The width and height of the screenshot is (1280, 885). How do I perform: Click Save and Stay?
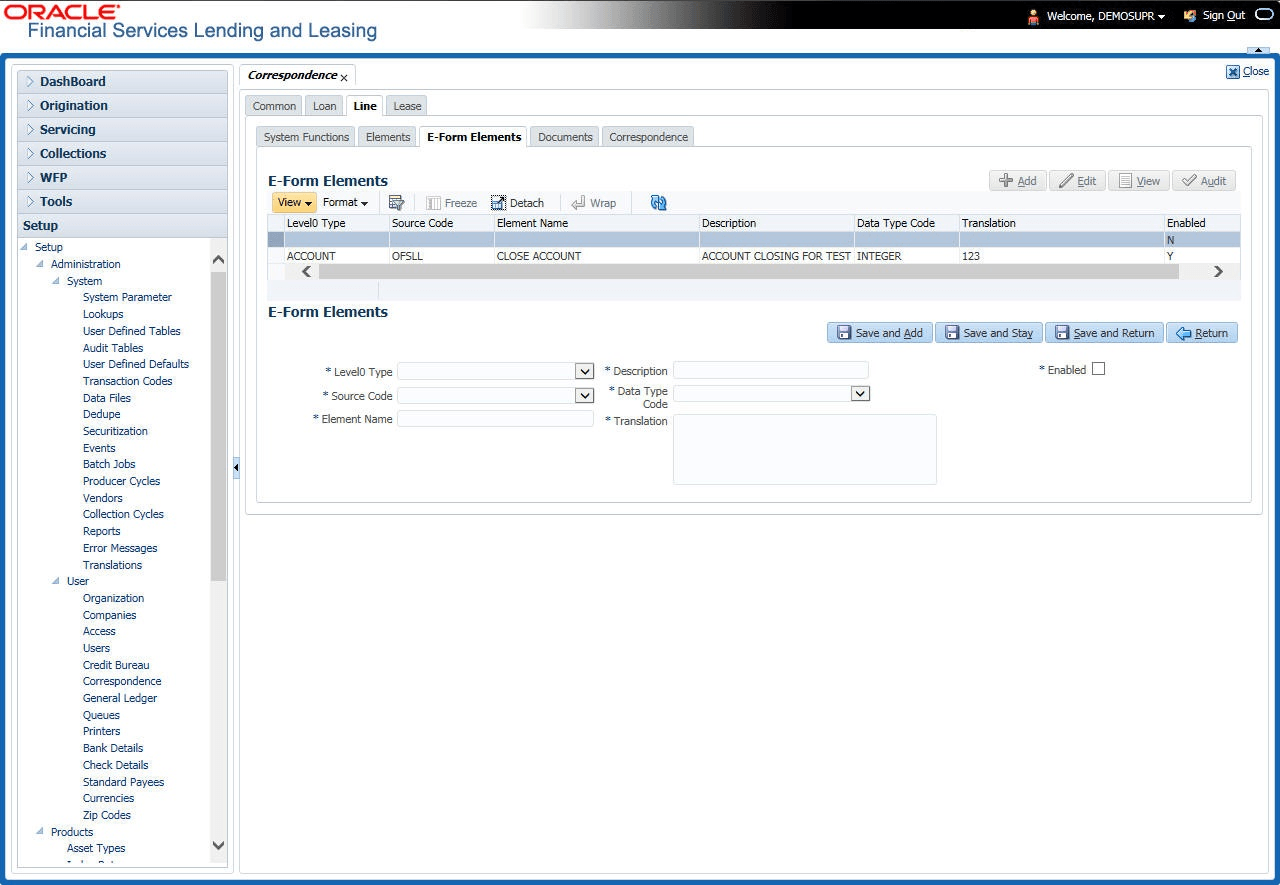click(x=989, y=333)
